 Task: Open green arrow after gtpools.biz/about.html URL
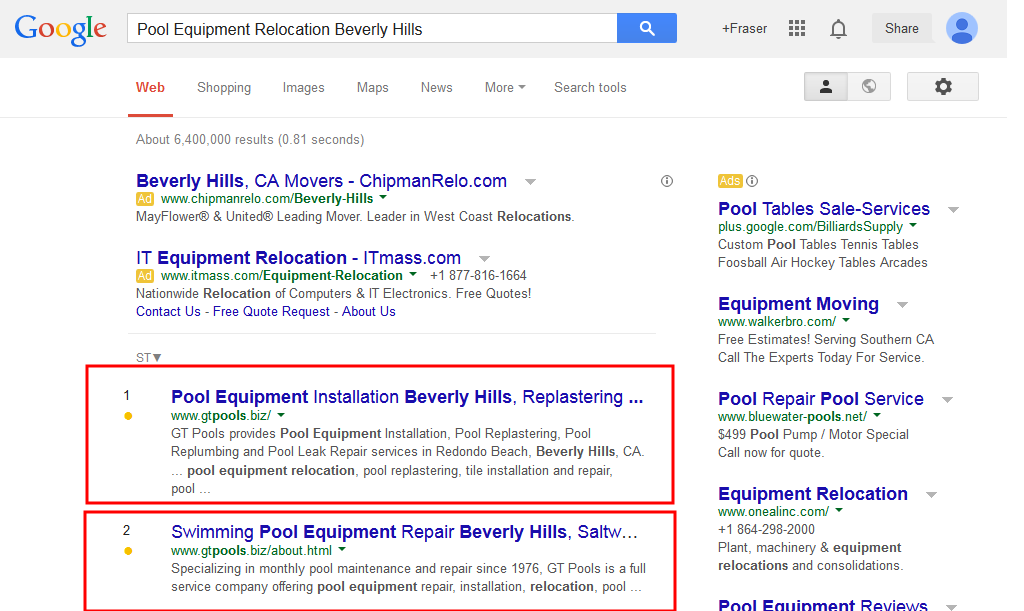342,550
